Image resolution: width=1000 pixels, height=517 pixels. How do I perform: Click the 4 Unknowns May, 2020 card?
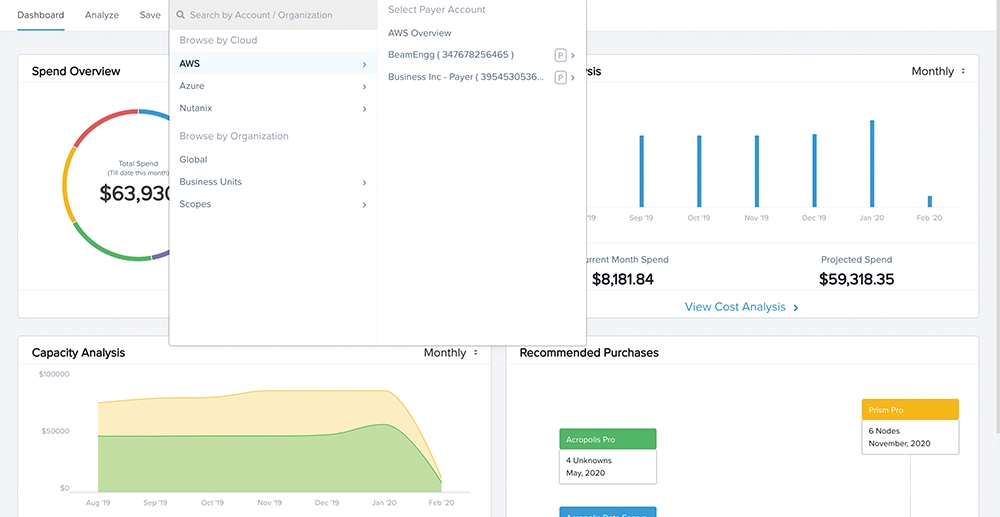[x=608, y=467]
